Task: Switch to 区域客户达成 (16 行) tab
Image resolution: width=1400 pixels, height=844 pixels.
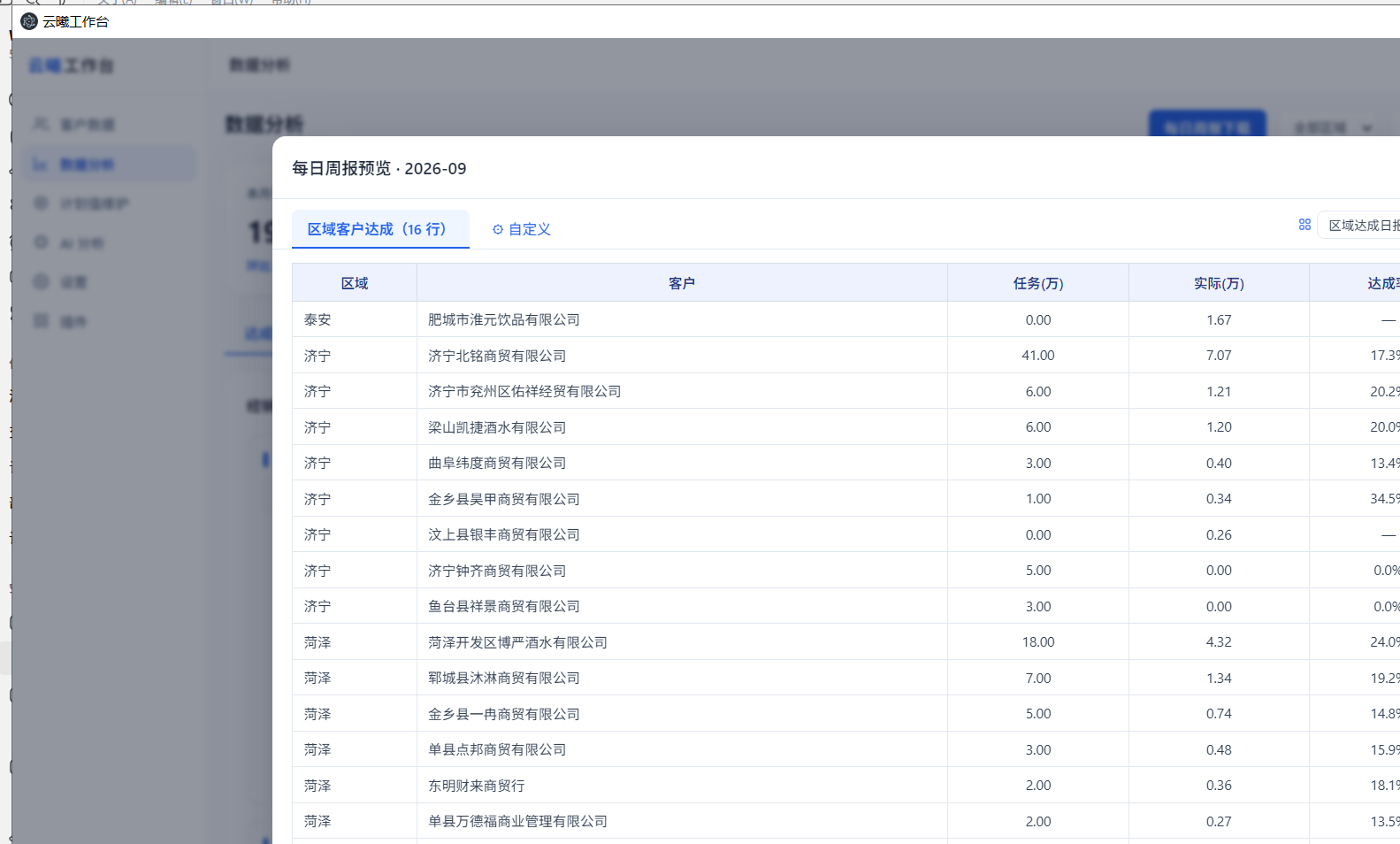Action: 380,229
